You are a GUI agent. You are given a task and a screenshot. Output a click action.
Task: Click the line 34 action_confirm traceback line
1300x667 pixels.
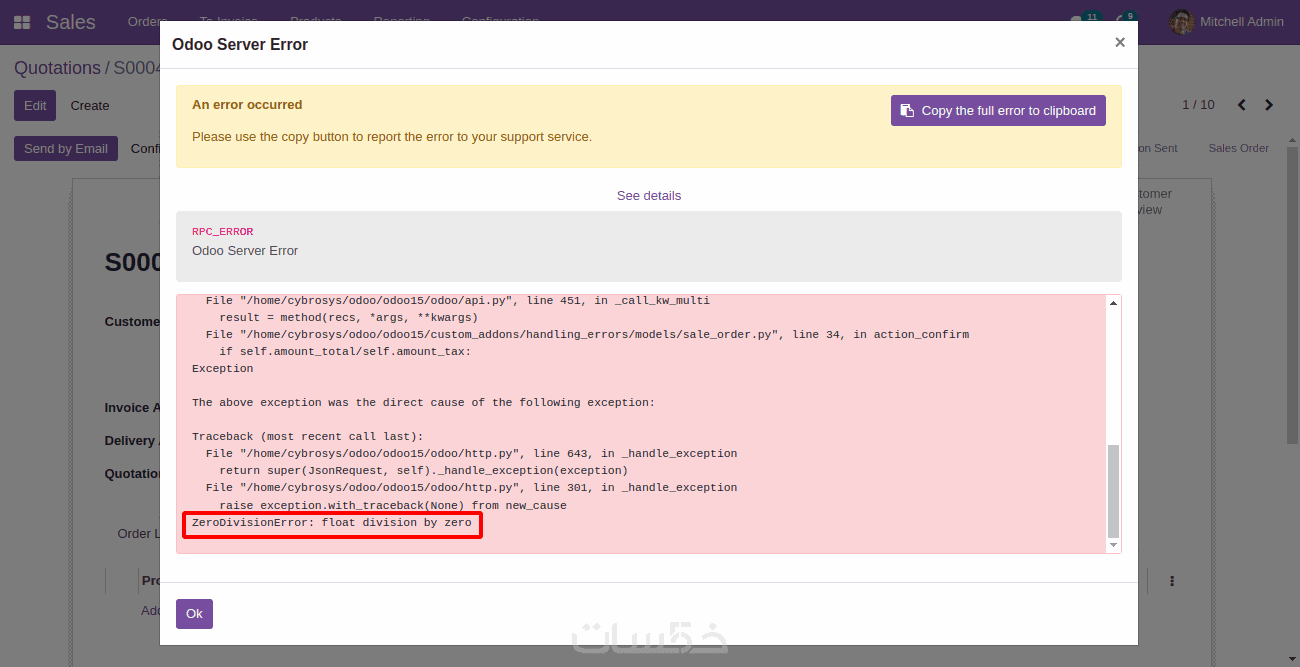[x=587, y=335]
